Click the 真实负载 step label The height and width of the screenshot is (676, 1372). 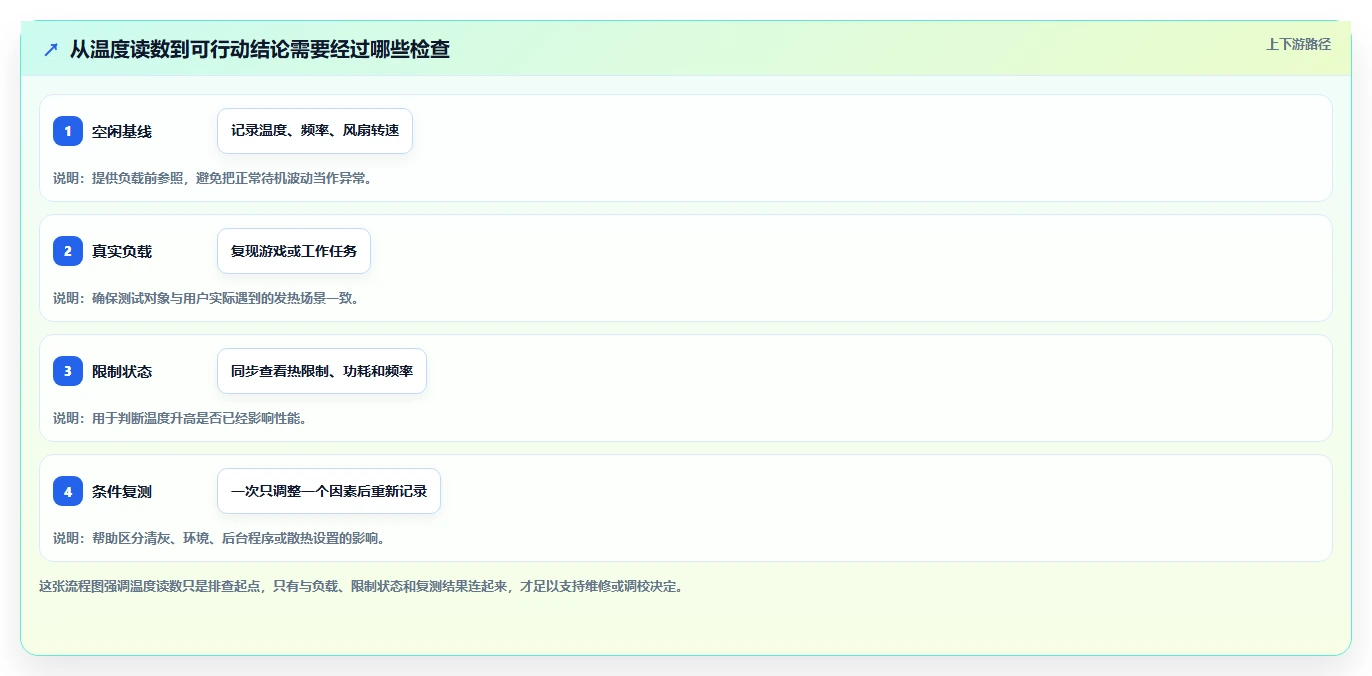122,251
